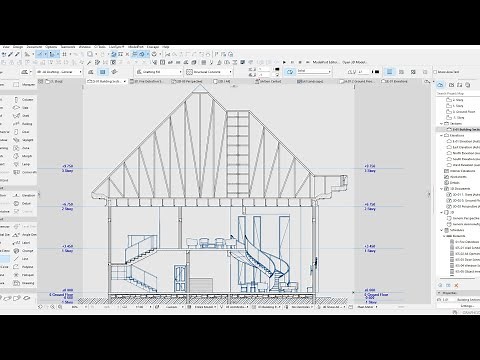Click the stop button in the ModelPort toolbar
Viewport: 480px width, 360px height.
[x=300, y=62]
